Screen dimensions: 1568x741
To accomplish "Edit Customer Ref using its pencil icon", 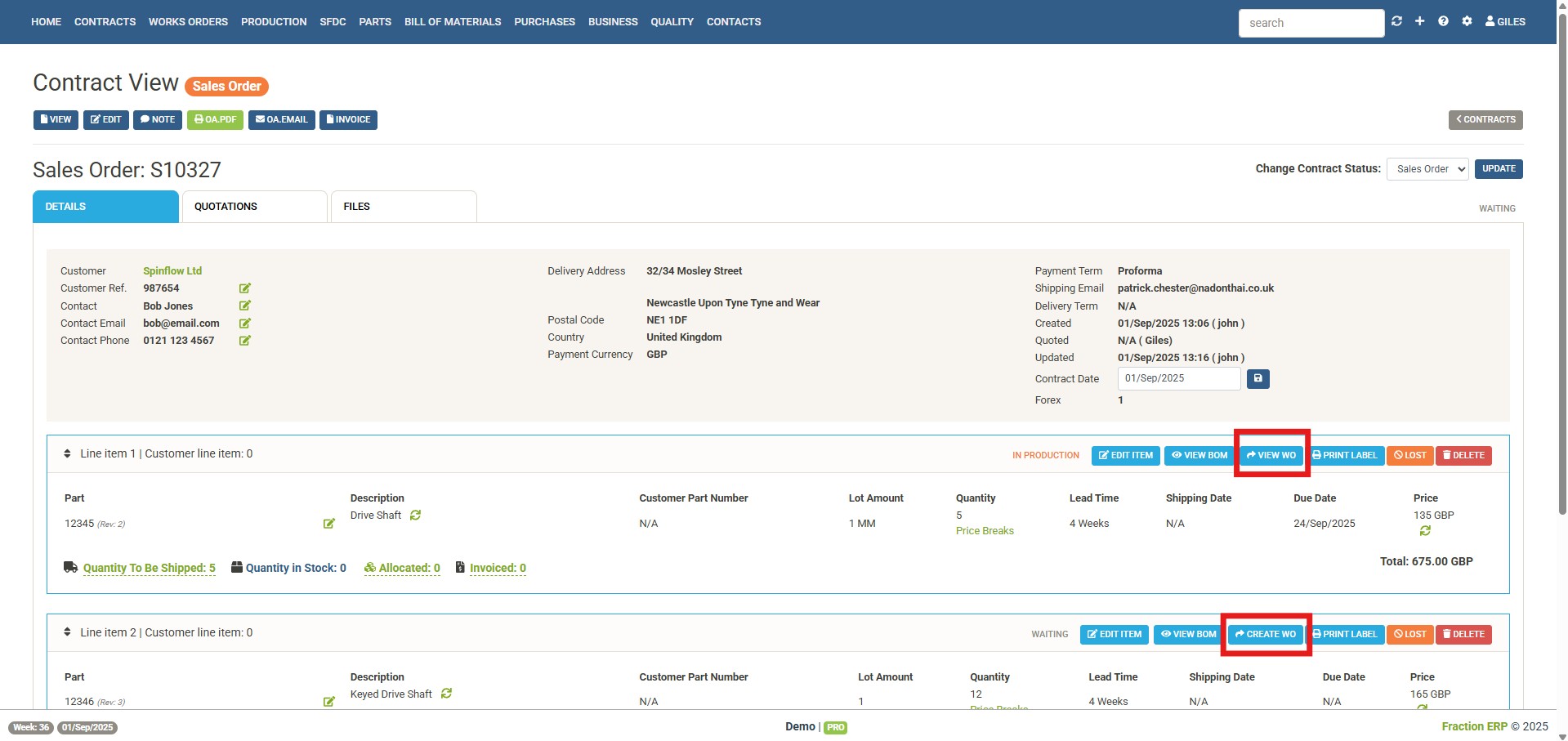I will [244, 288].
